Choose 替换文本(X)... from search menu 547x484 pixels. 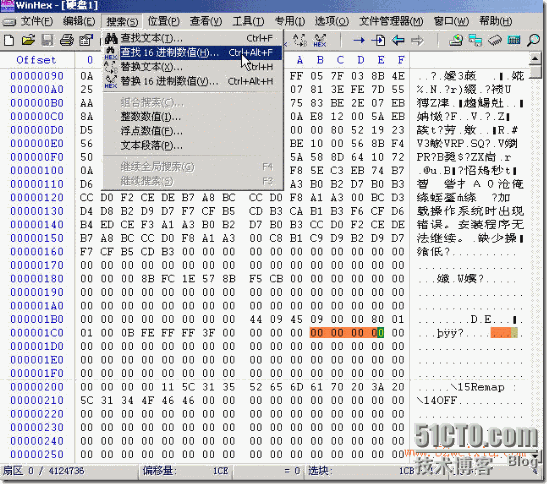coord(193,67)
